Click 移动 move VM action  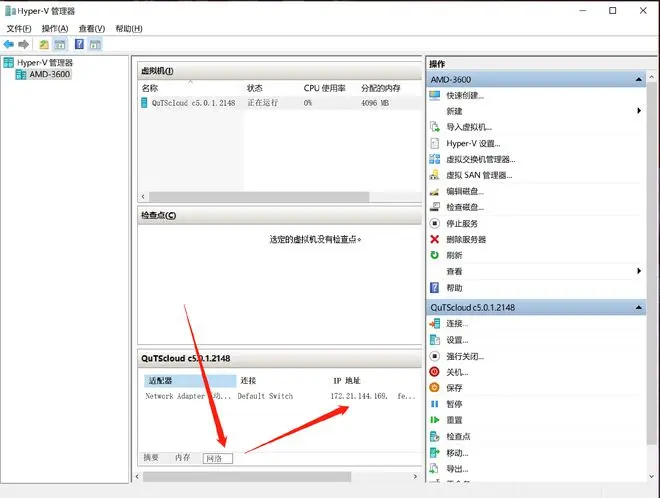click(457, 453)
